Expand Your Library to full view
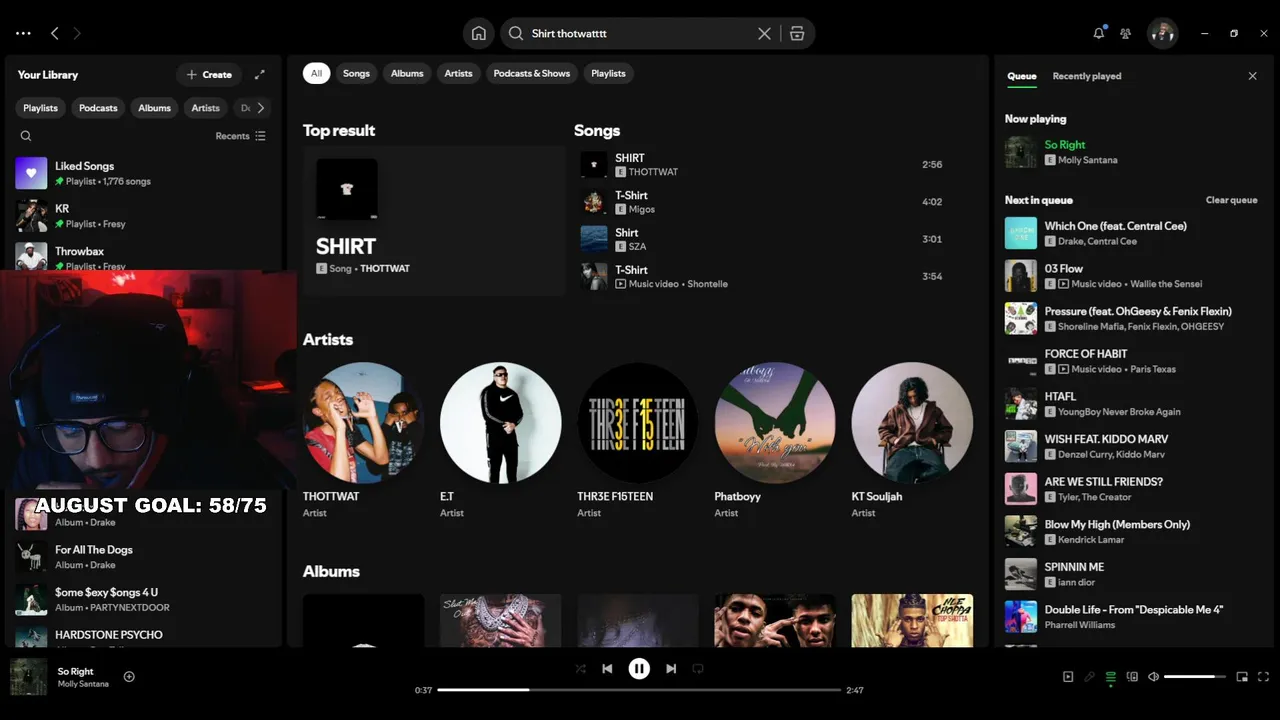 click(260, 74)
